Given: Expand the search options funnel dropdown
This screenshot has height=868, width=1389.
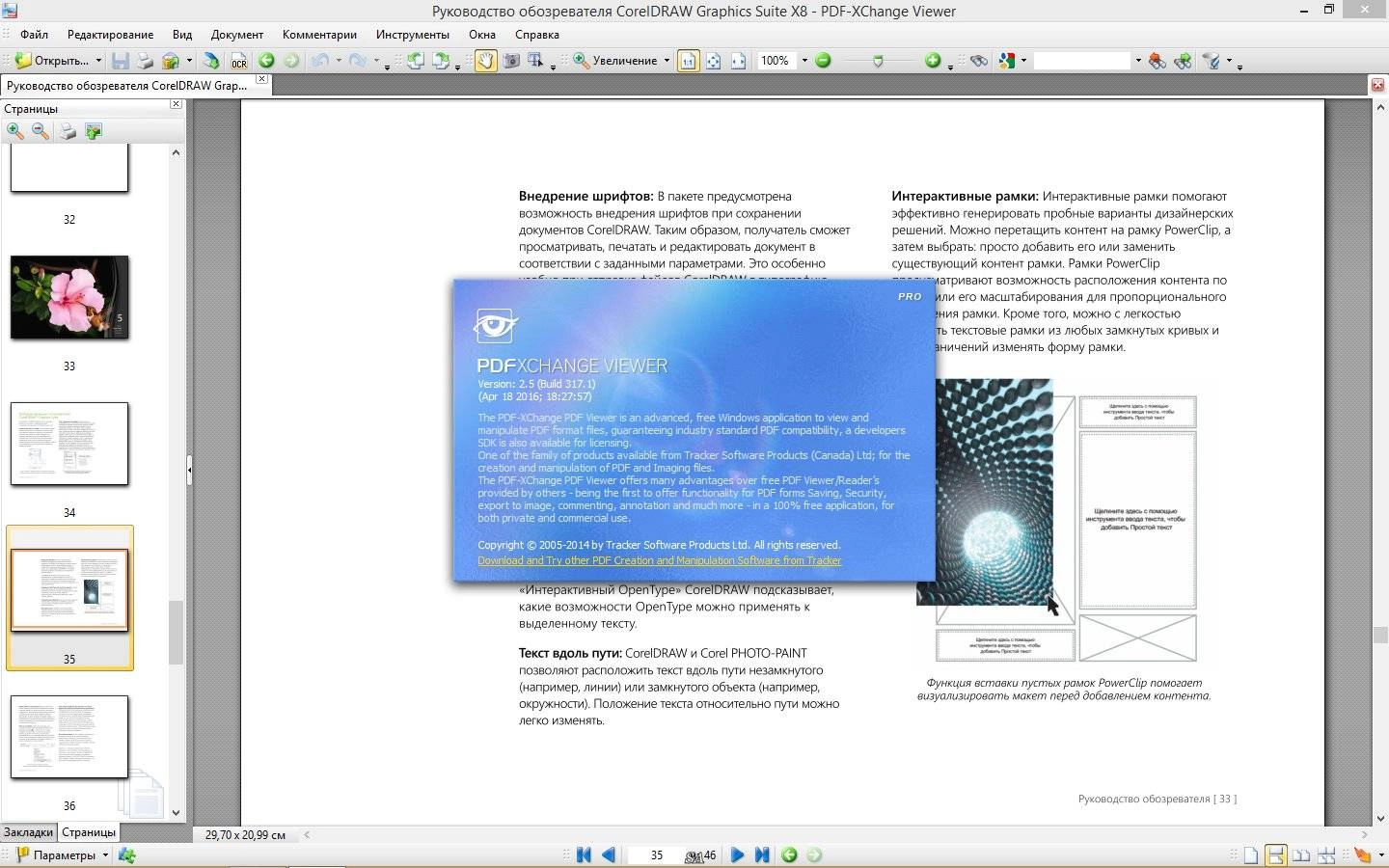Looking at the screenshot, I should click(1230, 61).
